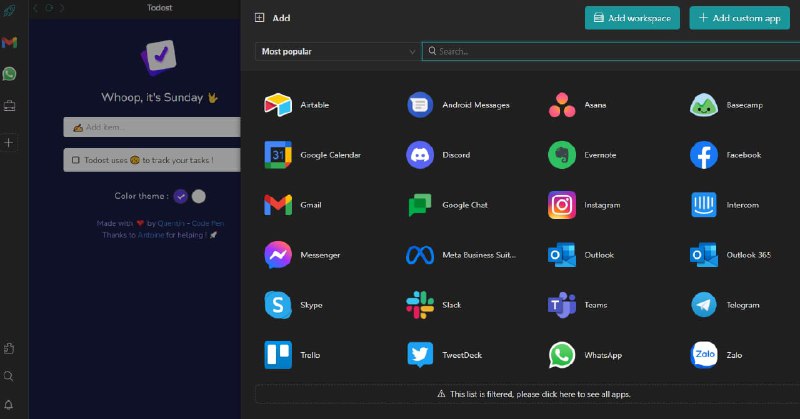Open the extensions puzzle icon in sidebar
Screen dimensions: 800x419
pyautogui.click(x=9, y=349)
